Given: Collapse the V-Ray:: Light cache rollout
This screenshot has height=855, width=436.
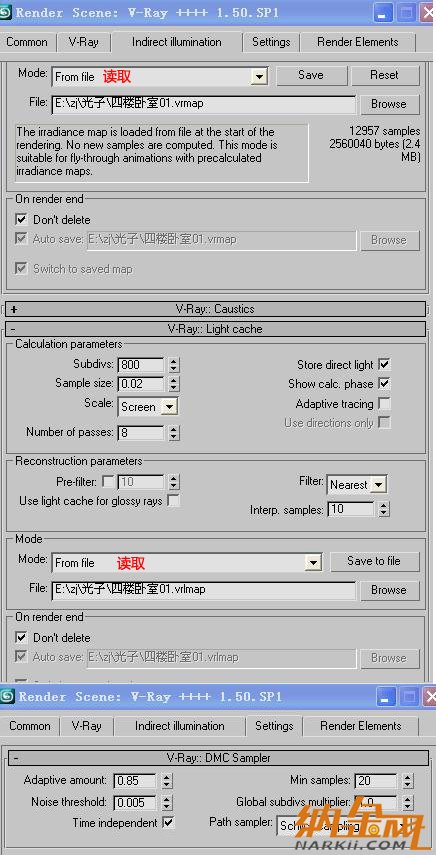Looking at the screenshot, I should 215,329.
